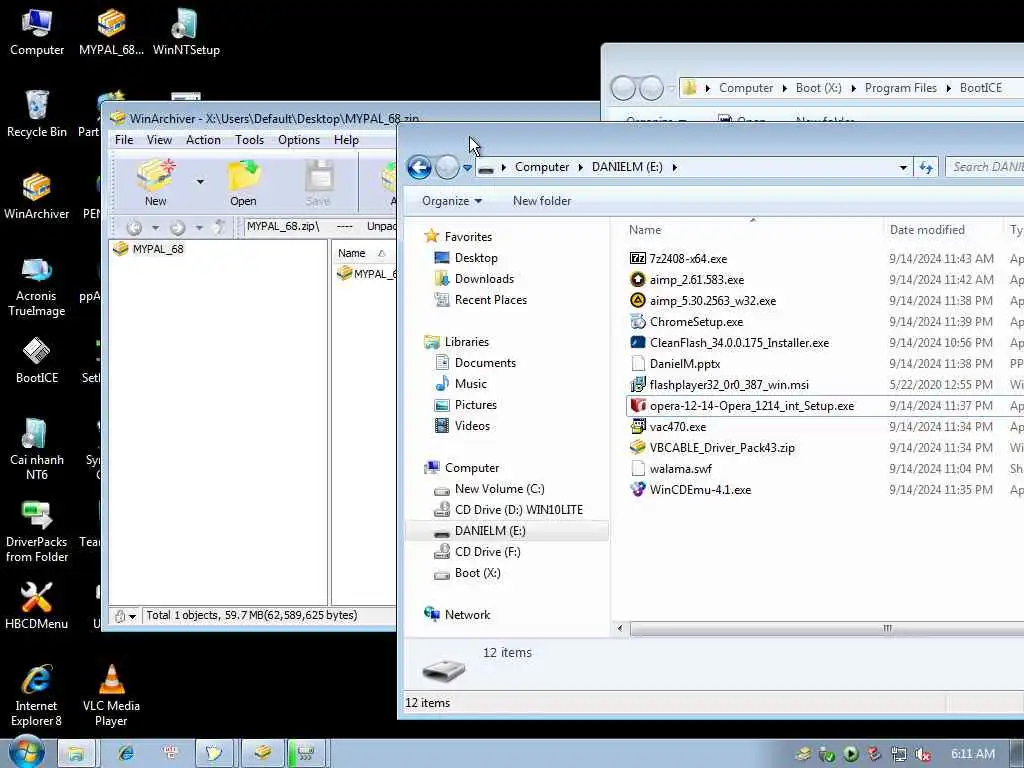Image resolution: width=1024 pixels, height=768 pixels.
Task: Select VBCABLE_Driver_Pack43.zip file
Action: (x=722, y=448)
